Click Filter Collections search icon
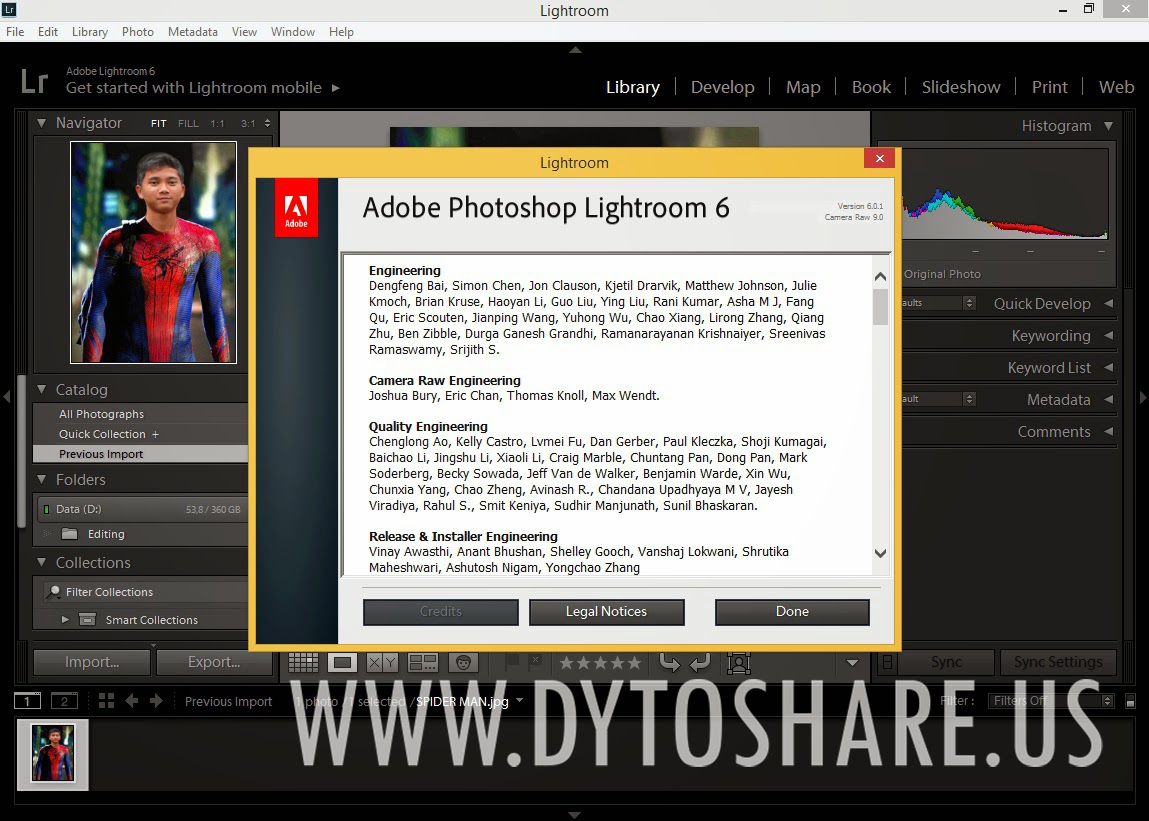 [53, 592]
